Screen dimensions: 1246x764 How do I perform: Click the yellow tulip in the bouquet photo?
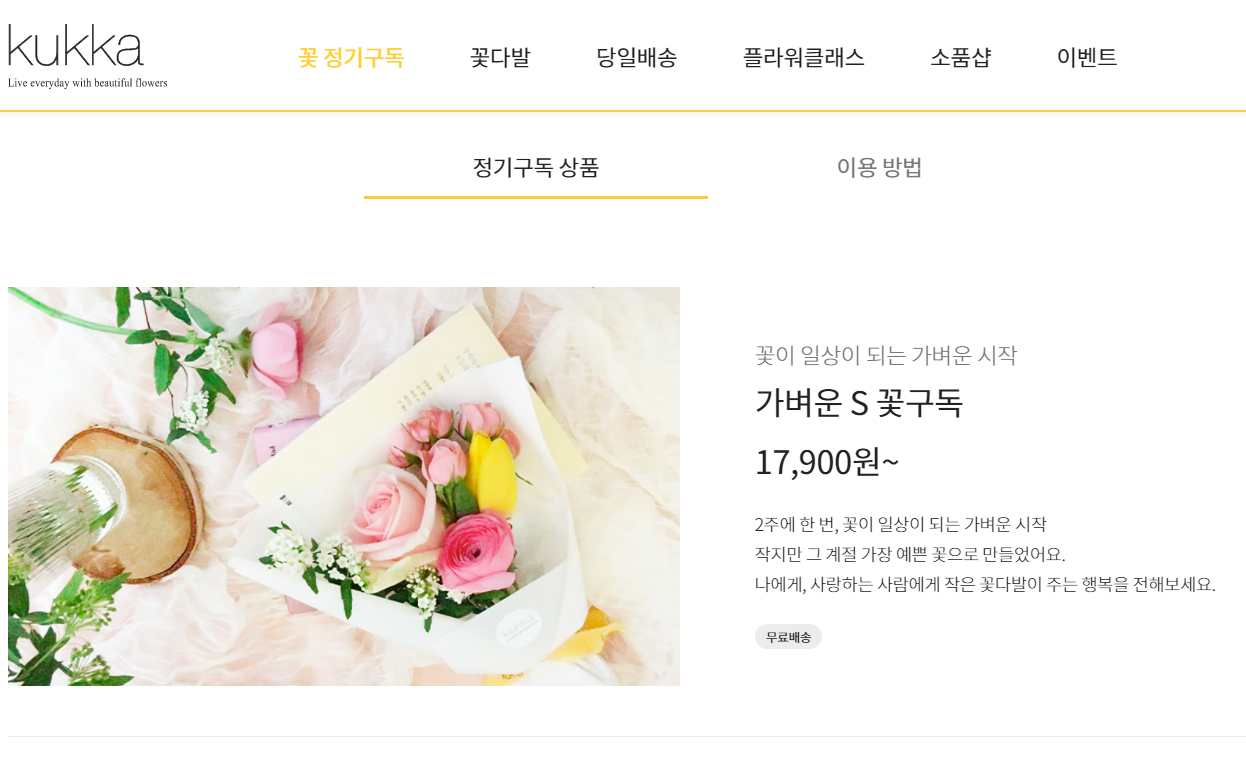click(x=493, y=474)
